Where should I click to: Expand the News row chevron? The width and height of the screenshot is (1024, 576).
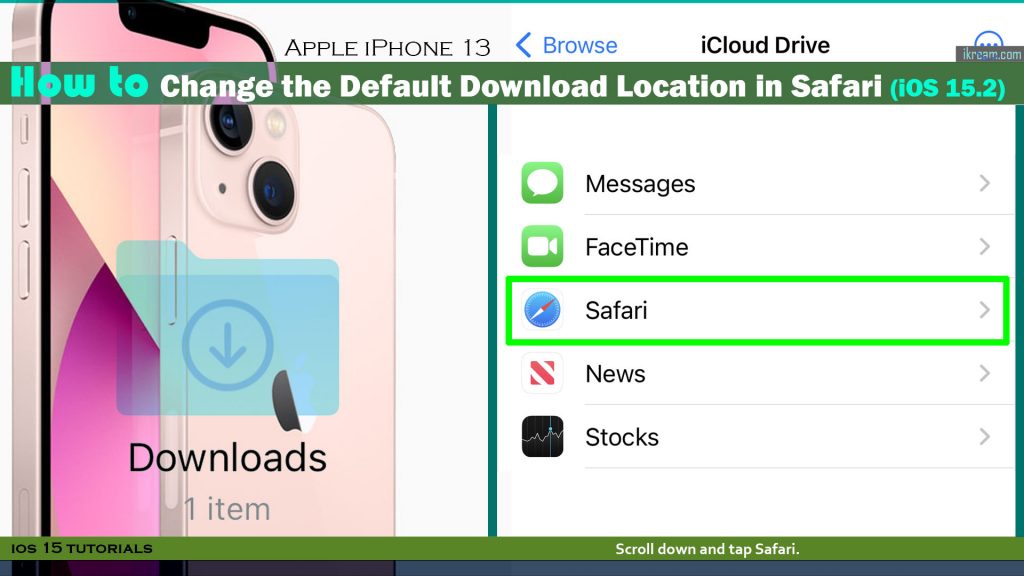(x=985, y=374)
